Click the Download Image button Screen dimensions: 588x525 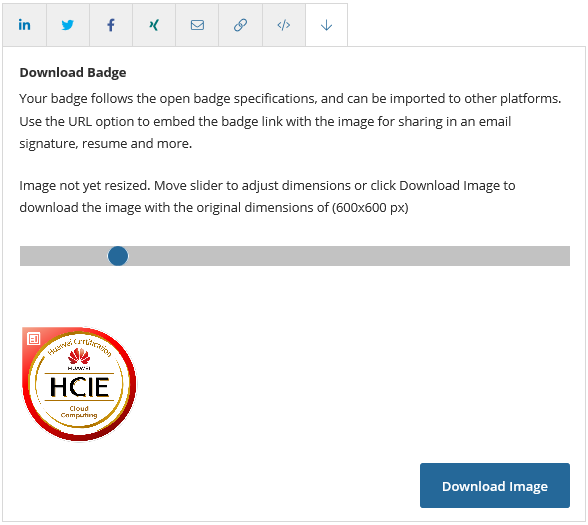coord(495,486)
